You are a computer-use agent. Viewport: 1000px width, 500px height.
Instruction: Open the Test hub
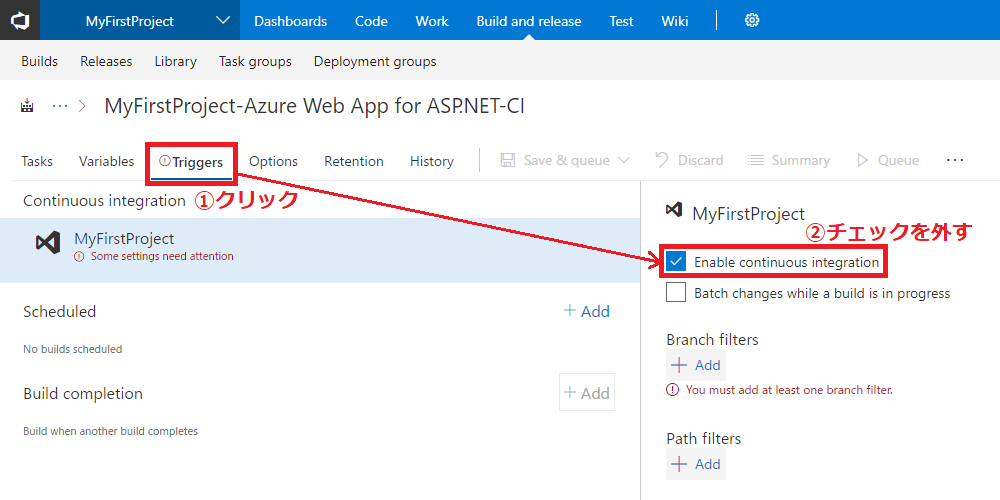pyautogui.click(x=621, y=21)
